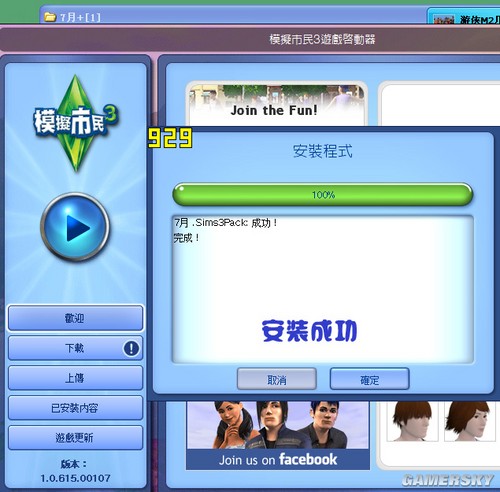The width and height of the screenshot is (500, 492).
Task: Click the exclamation alert icon on 下載
Action: coord(131,348)
